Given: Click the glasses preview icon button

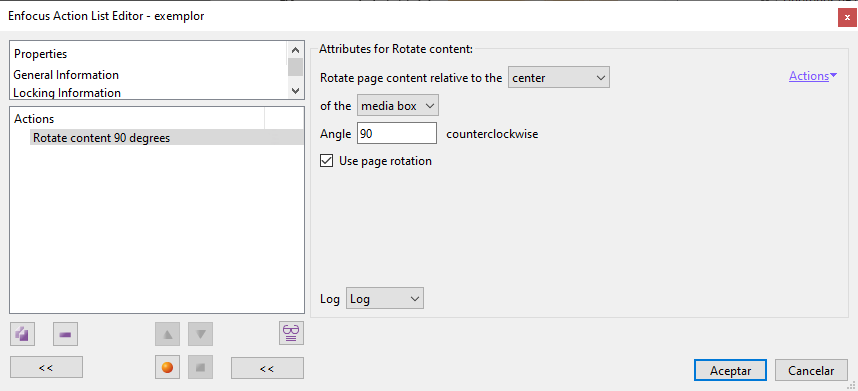Looking at the screenshot, I should tap(291, 333).
